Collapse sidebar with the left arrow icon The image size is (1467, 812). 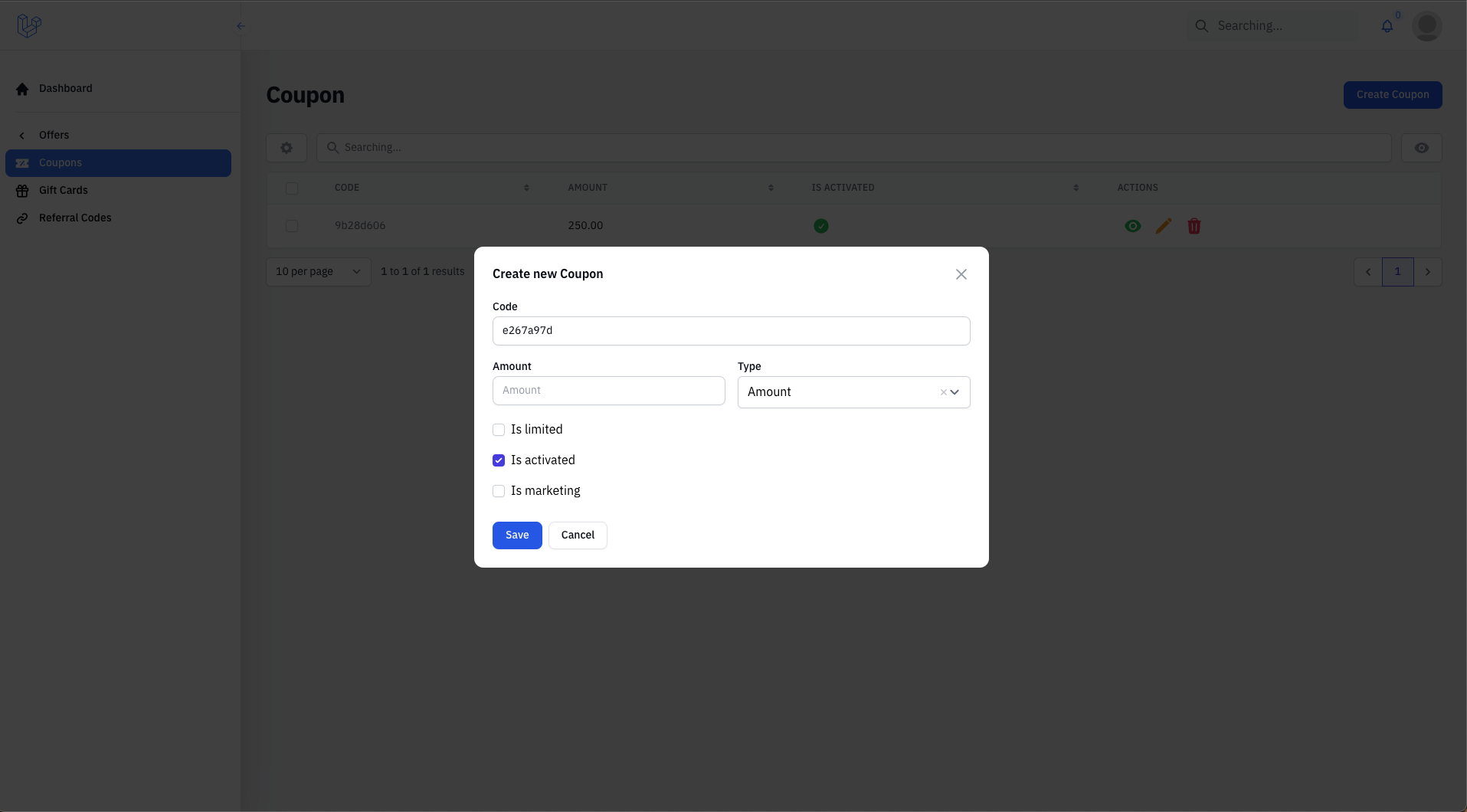[x=241, y=26]
